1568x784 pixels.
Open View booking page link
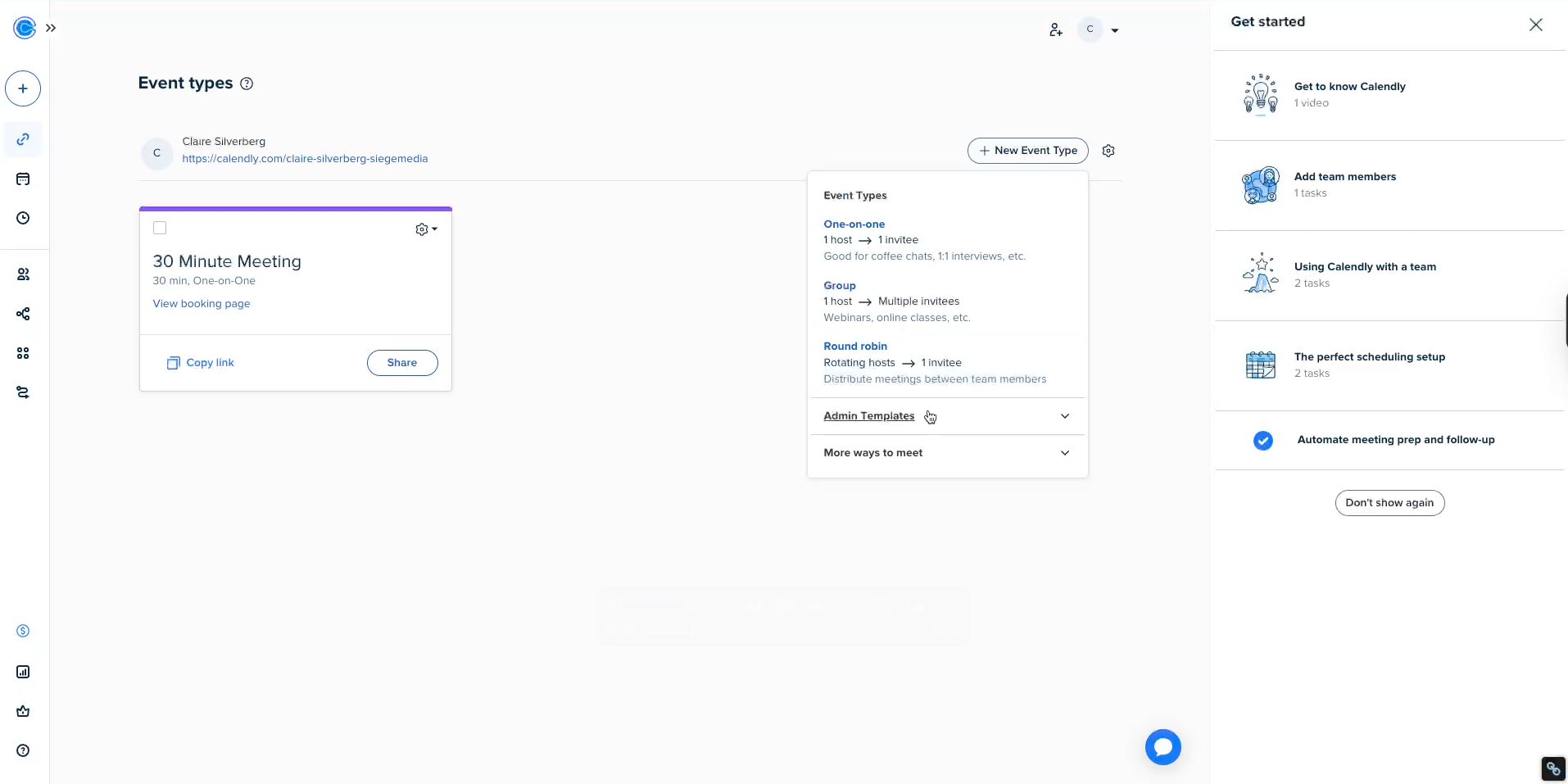coord(202,303)
